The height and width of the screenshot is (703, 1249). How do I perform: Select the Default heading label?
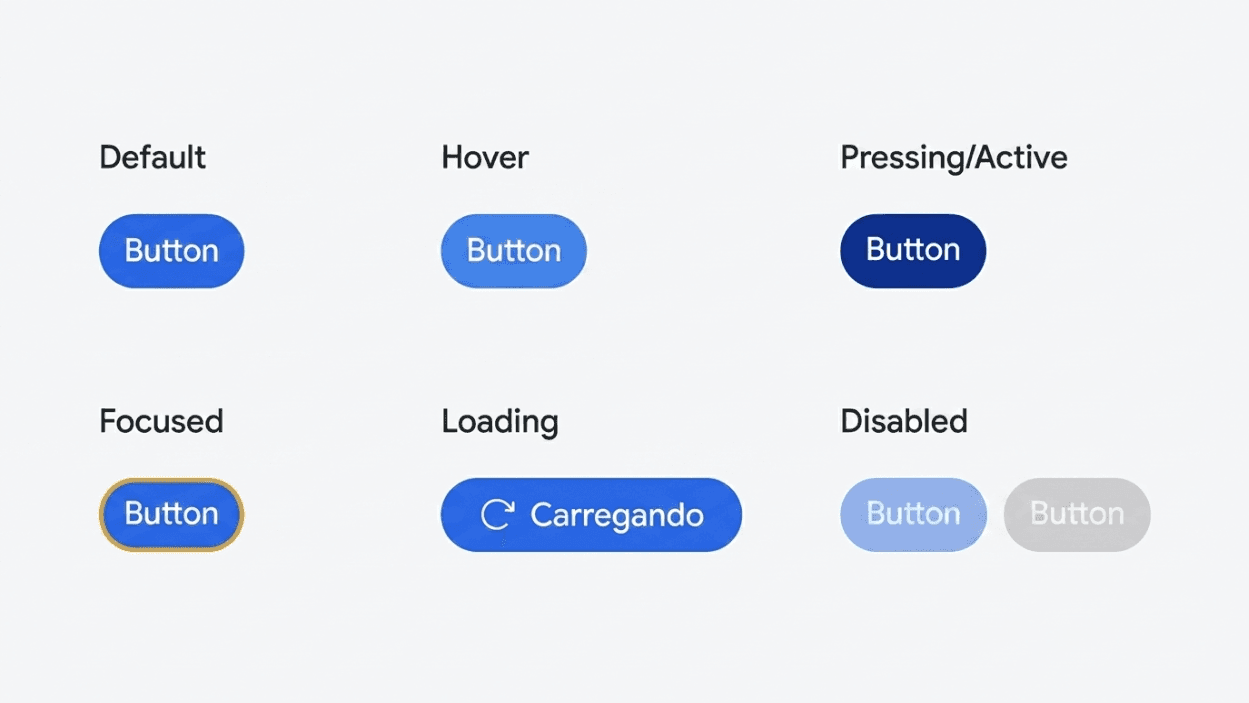tap(153, 157)
